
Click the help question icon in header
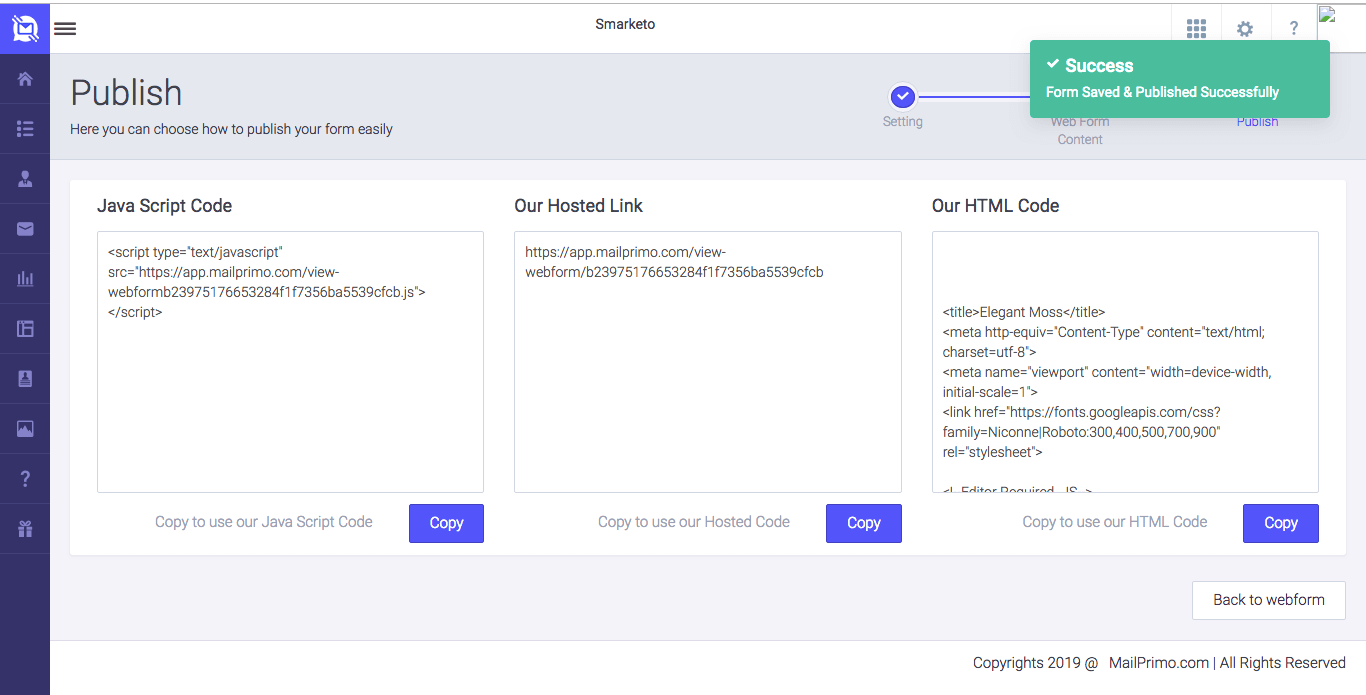(1294, 28)
